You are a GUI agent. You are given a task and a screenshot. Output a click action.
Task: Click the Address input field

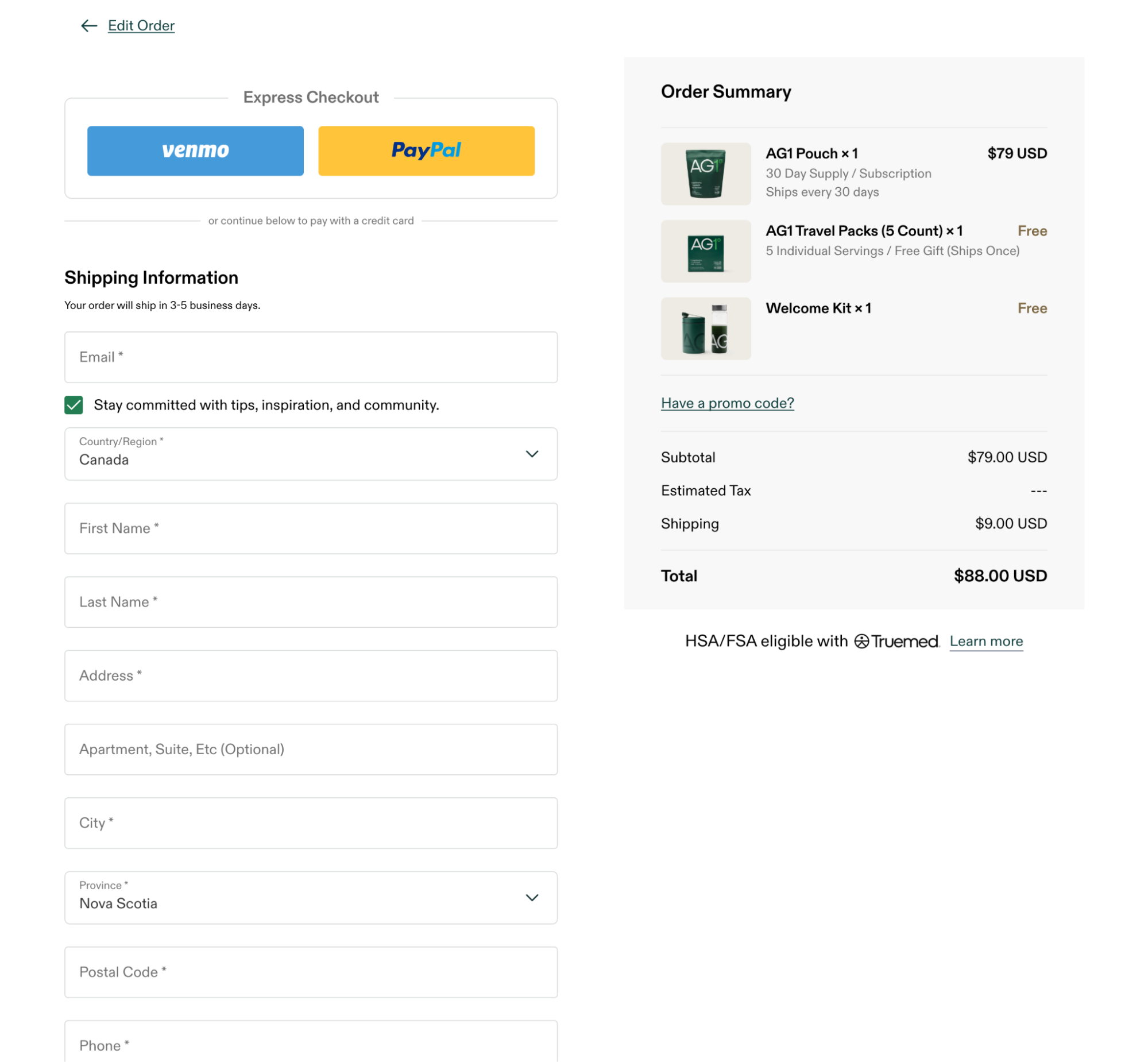311,675
